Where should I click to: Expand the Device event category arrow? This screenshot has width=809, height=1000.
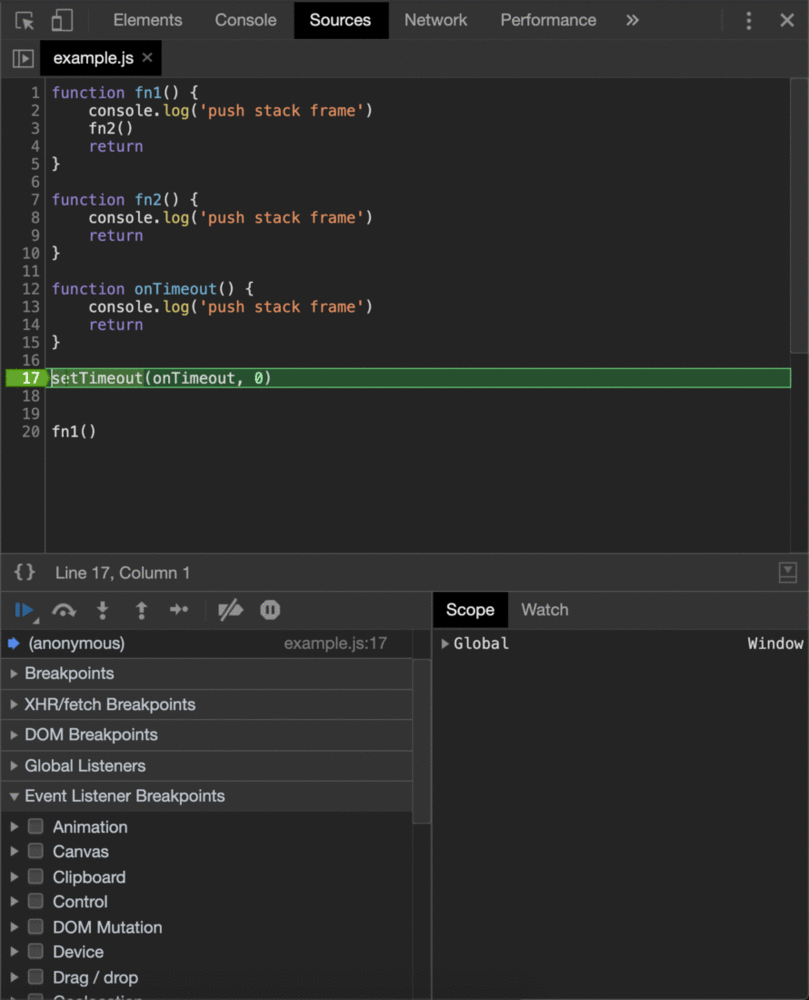pyautogui.click(x=14, y=952)
